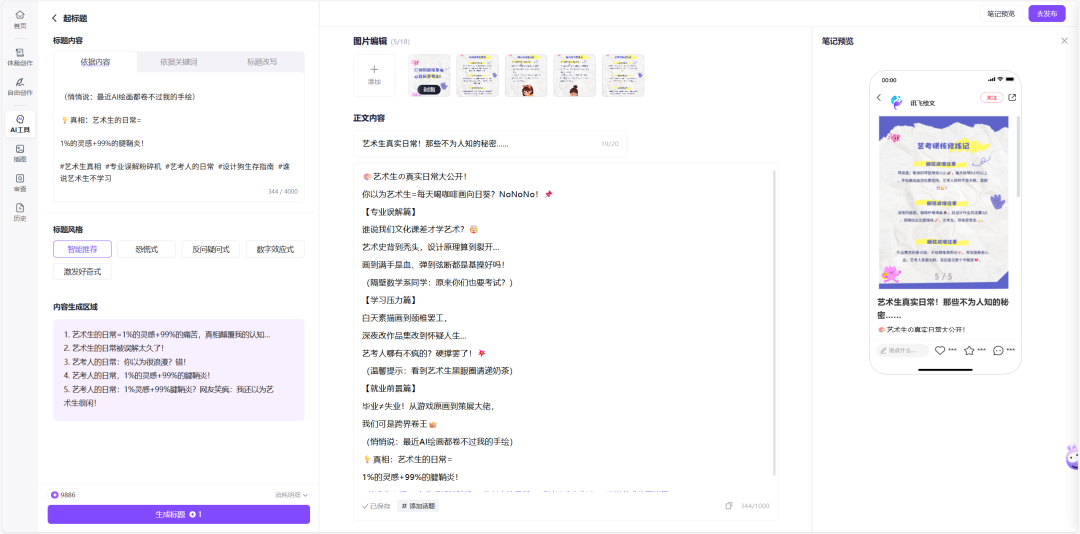This screenshot has height=534, width=1080.
Task: Click the star favorite icon in preview
Action: (969, 351)
